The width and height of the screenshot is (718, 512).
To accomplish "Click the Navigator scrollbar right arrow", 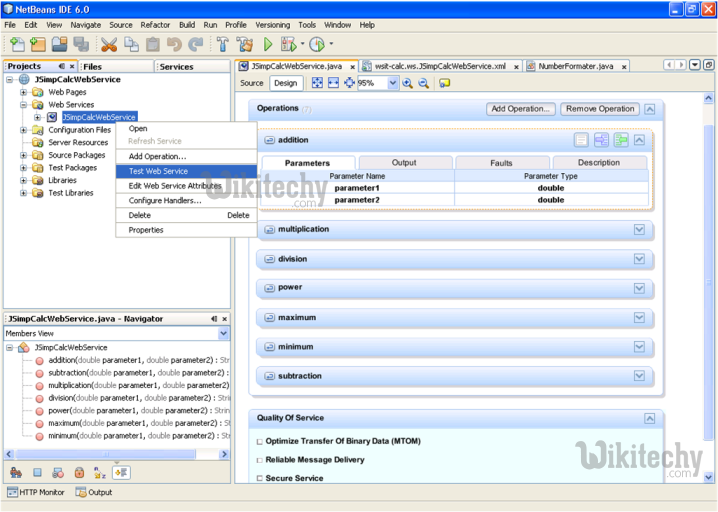I will pyautogui.click(x=224, y=454).
